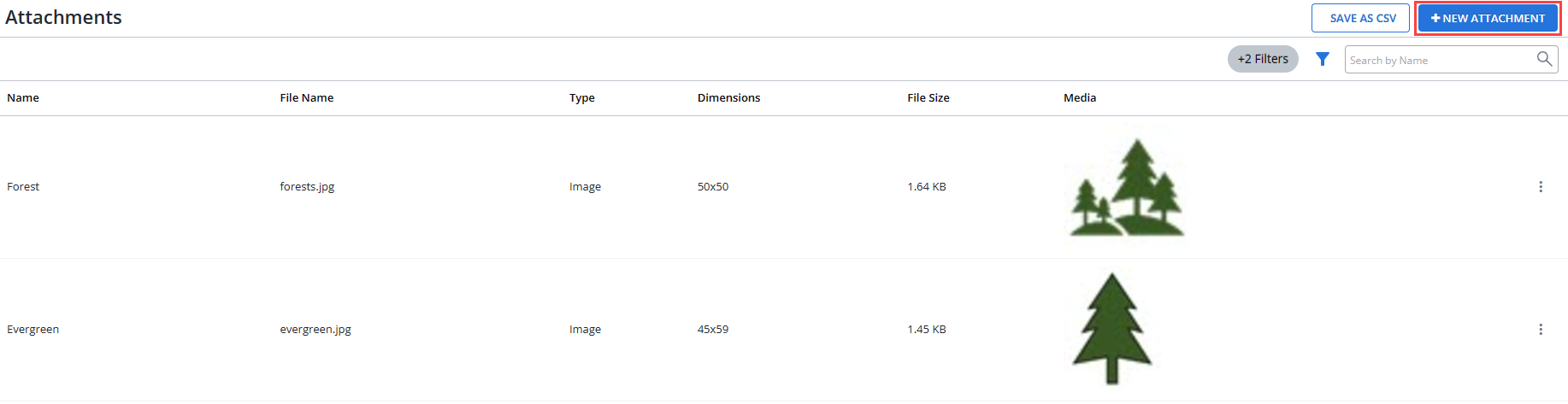Open the Evergreen row's three-dot menu
This screenshot has height=404, width=1568.
1541,330
